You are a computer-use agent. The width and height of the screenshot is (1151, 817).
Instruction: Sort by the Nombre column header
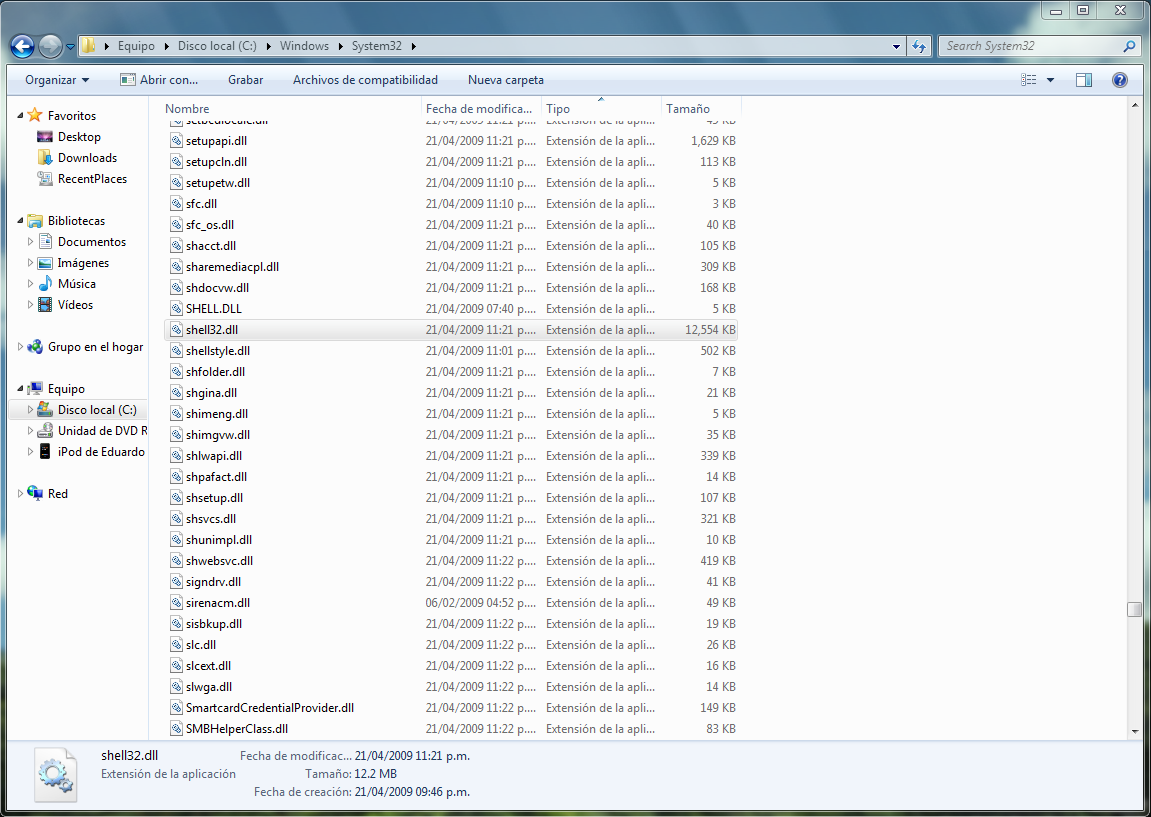291,109
